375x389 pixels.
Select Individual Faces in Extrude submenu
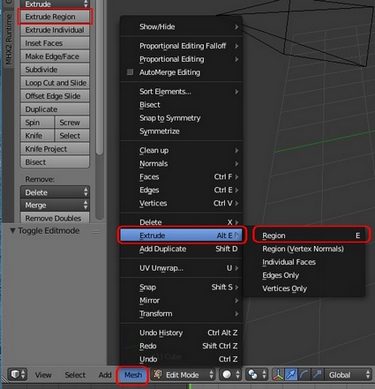289,262
